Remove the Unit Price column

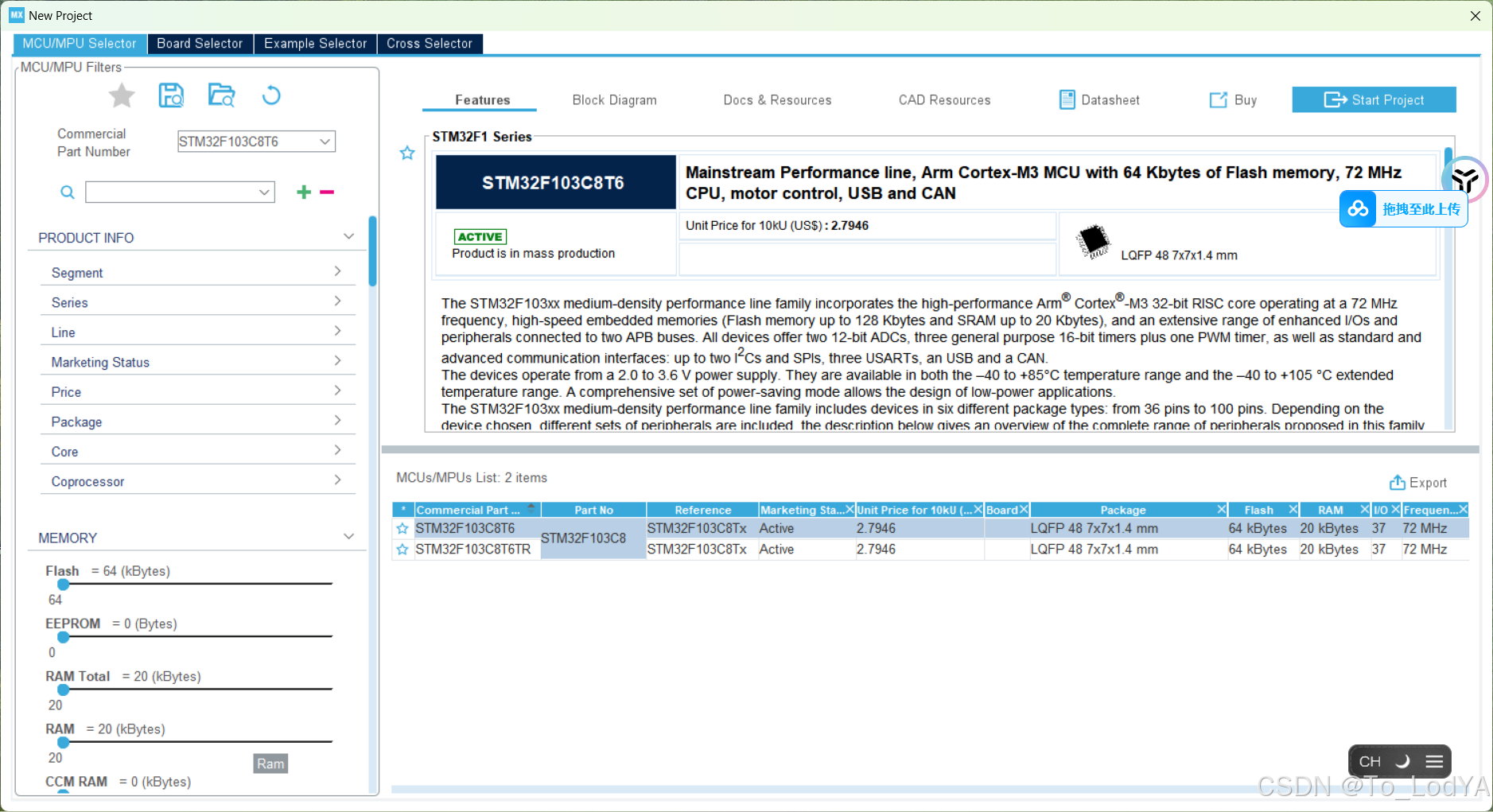pos(978,510)
